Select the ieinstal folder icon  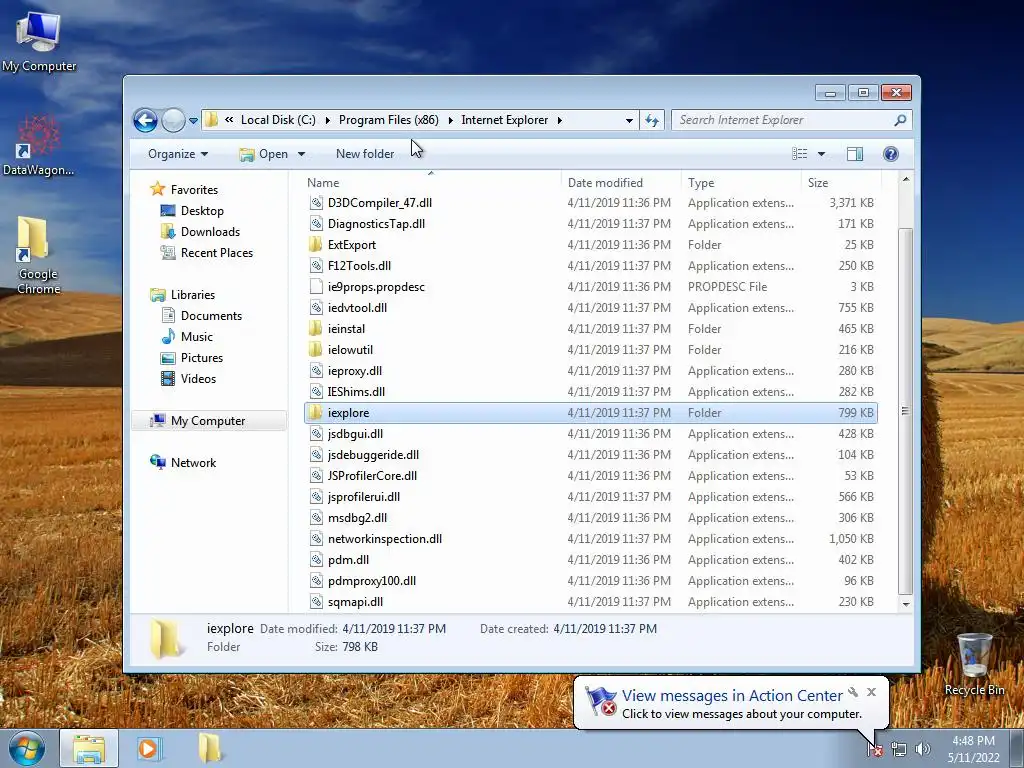coord(316,328)
